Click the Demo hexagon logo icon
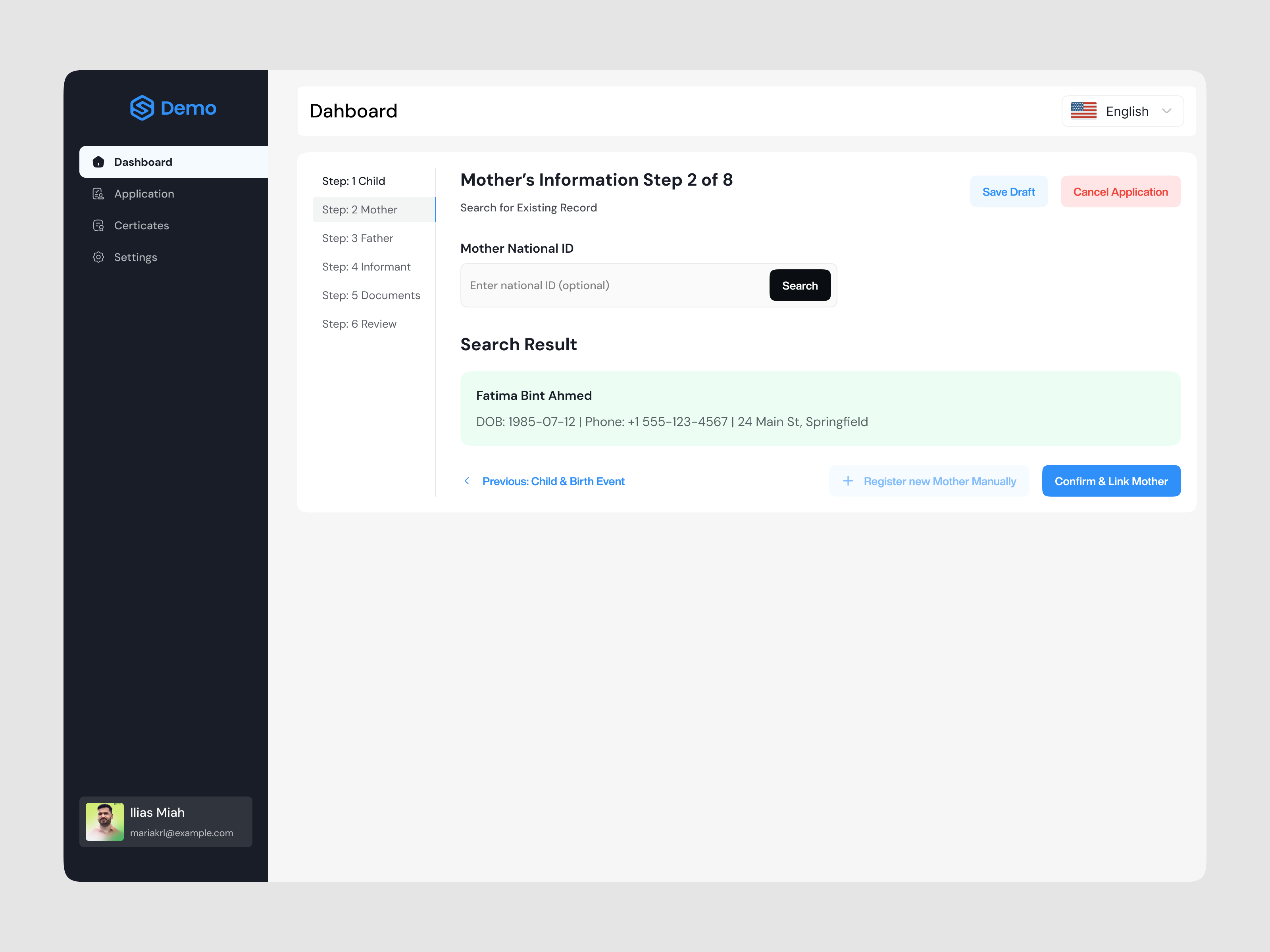The width and height of the screenshot is (1270, 952). click(x=142, y=108)
